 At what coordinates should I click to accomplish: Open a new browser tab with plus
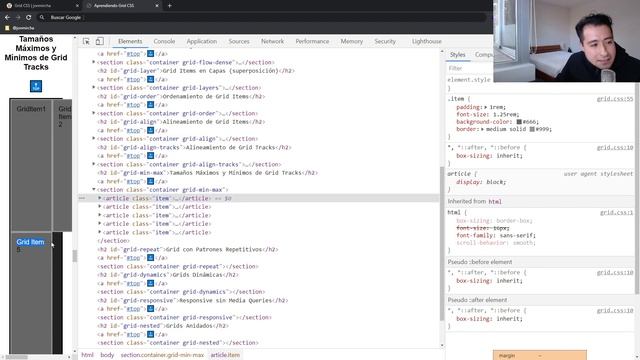(169, 6)
